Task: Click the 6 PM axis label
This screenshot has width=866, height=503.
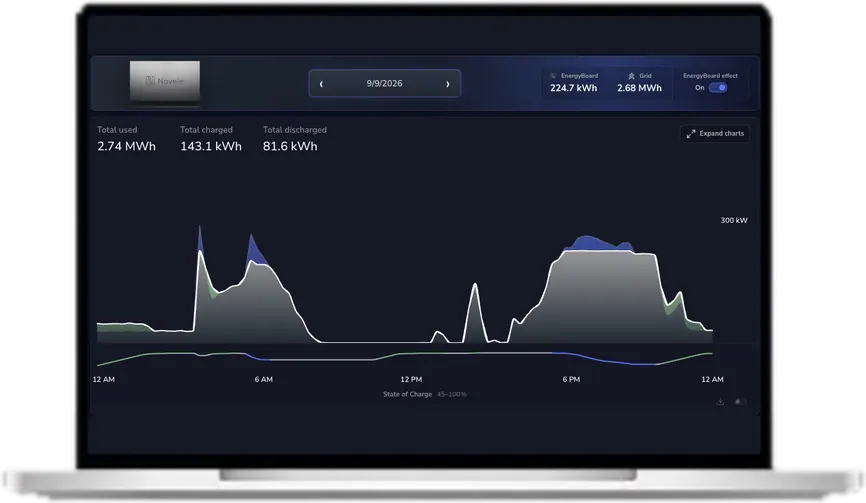Action: coord(571,379)
